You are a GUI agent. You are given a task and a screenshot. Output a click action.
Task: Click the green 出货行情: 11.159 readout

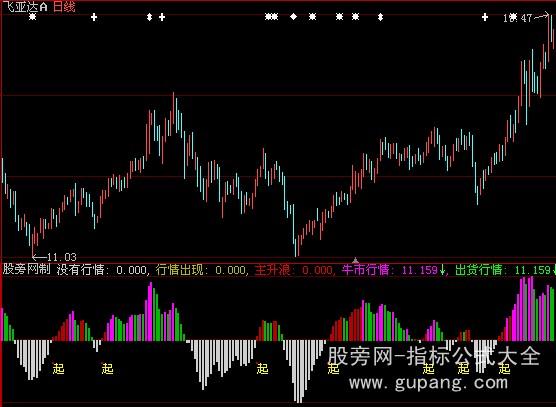505,270
